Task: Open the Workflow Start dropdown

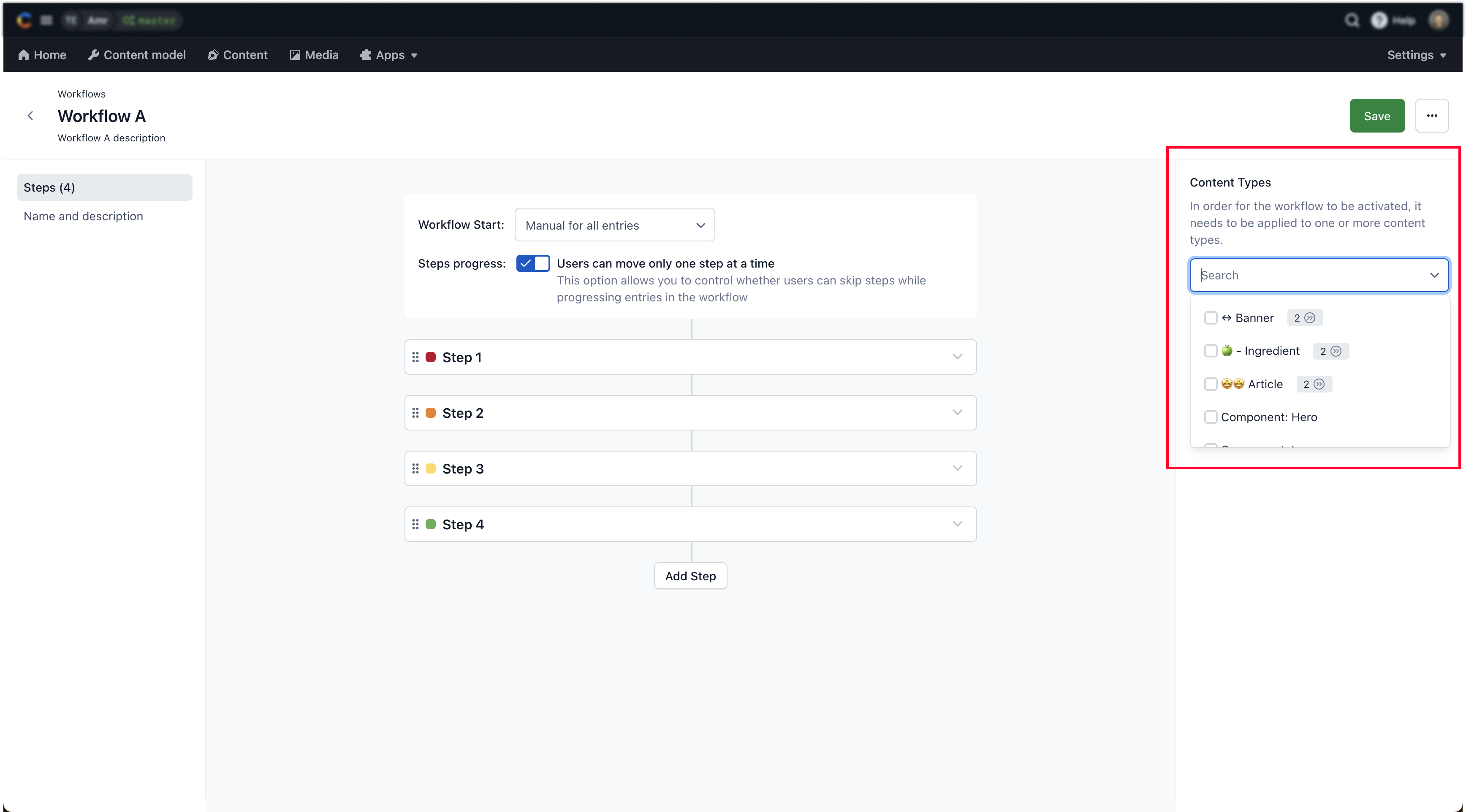Action: [x=614, y=225]
